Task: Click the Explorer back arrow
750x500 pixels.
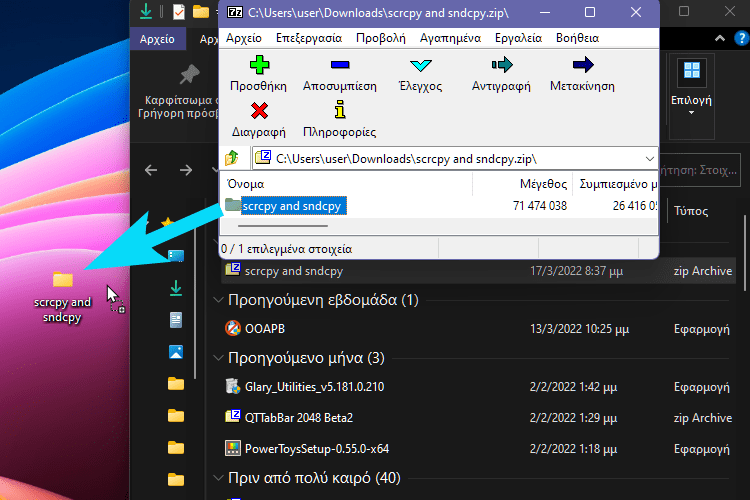Action: 151,170
